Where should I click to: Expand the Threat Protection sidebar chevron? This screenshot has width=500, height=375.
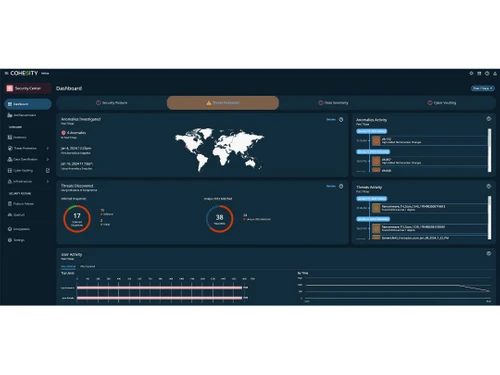coord(48,148)
